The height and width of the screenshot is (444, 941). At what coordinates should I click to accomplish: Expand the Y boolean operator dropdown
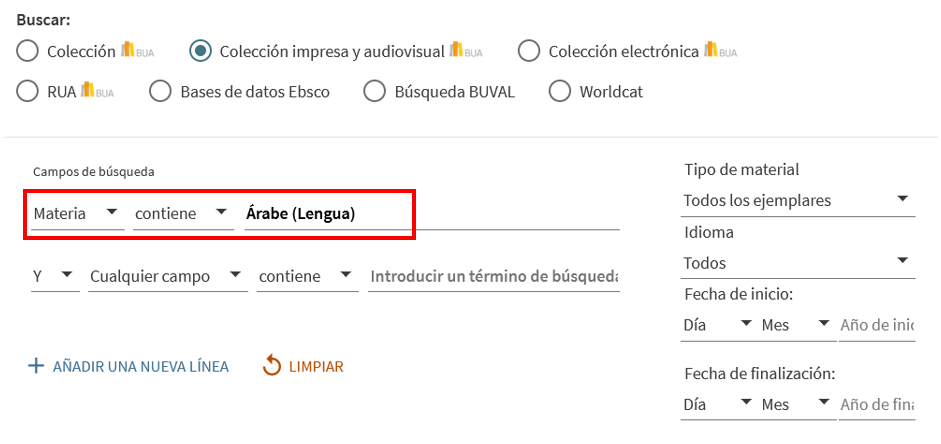55,275
